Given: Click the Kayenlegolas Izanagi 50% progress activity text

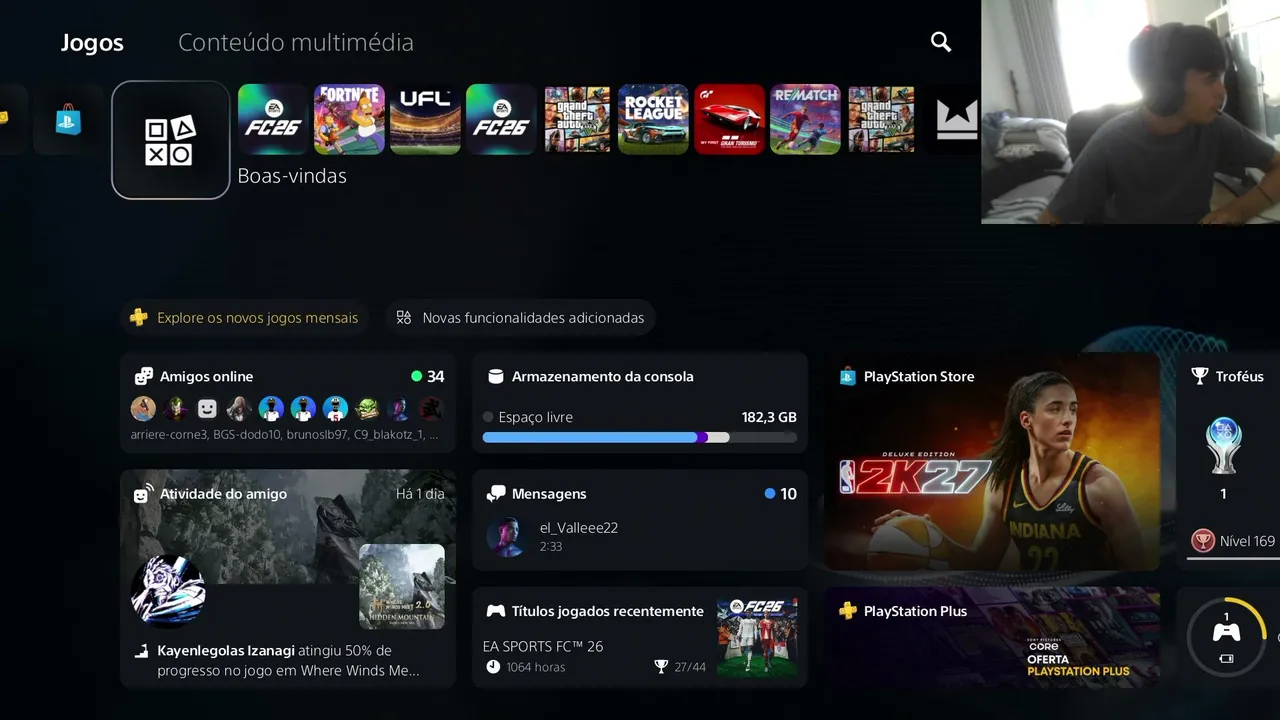Looking at the screenshot, I should tap(288, 660).
